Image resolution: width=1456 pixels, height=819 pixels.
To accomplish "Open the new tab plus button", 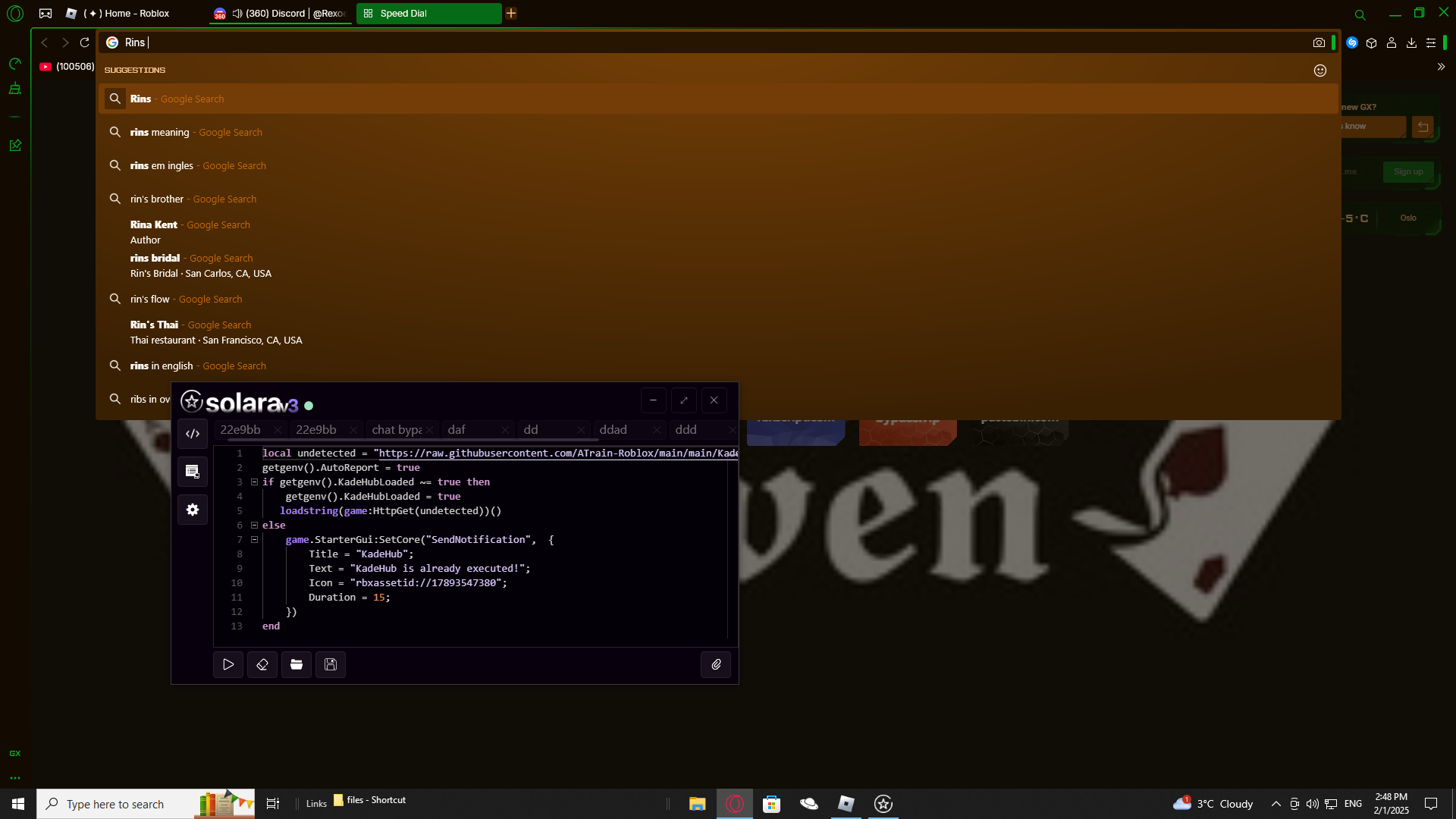I will [511, 13].
